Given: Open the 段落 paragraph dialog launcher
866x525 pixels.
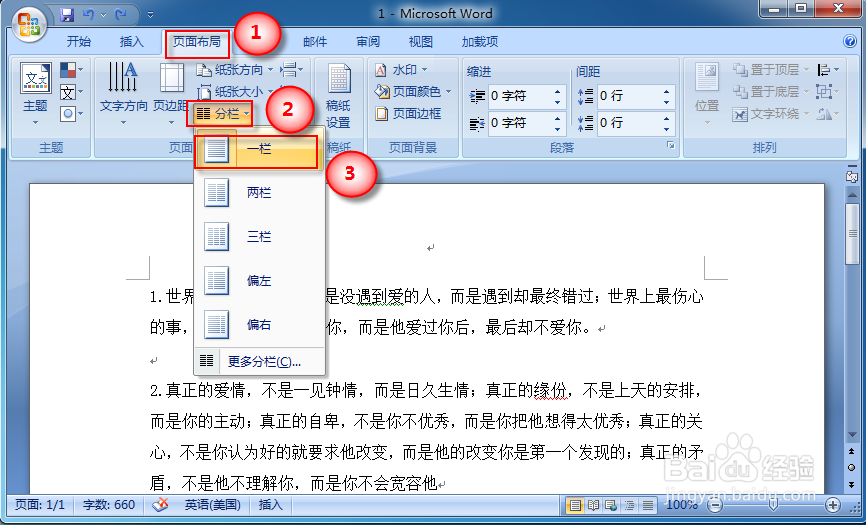Looking at the screenshot, I should point(670,145).
